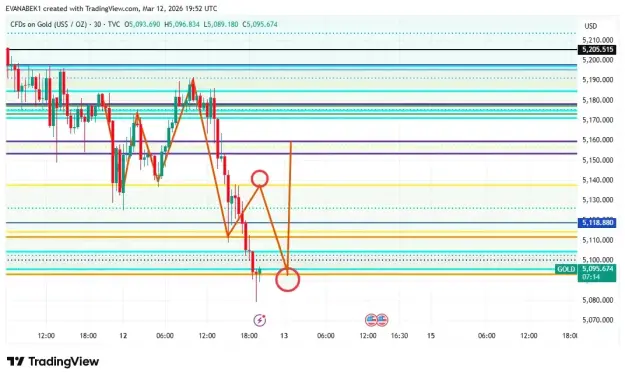Click the 5,170.000 price axis label
This screenshot has height=379, width=625.
coord(597,120)
